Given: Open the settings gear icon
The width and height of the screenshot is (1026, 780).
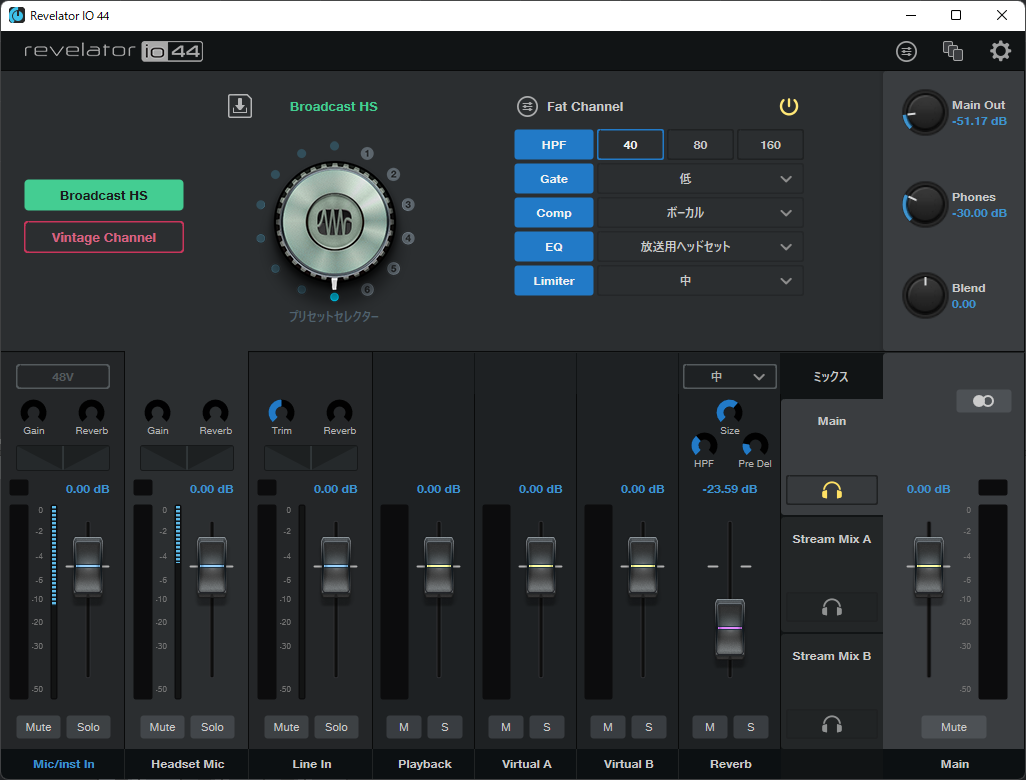Looking at the screenshot, I should coord(1000,51).
